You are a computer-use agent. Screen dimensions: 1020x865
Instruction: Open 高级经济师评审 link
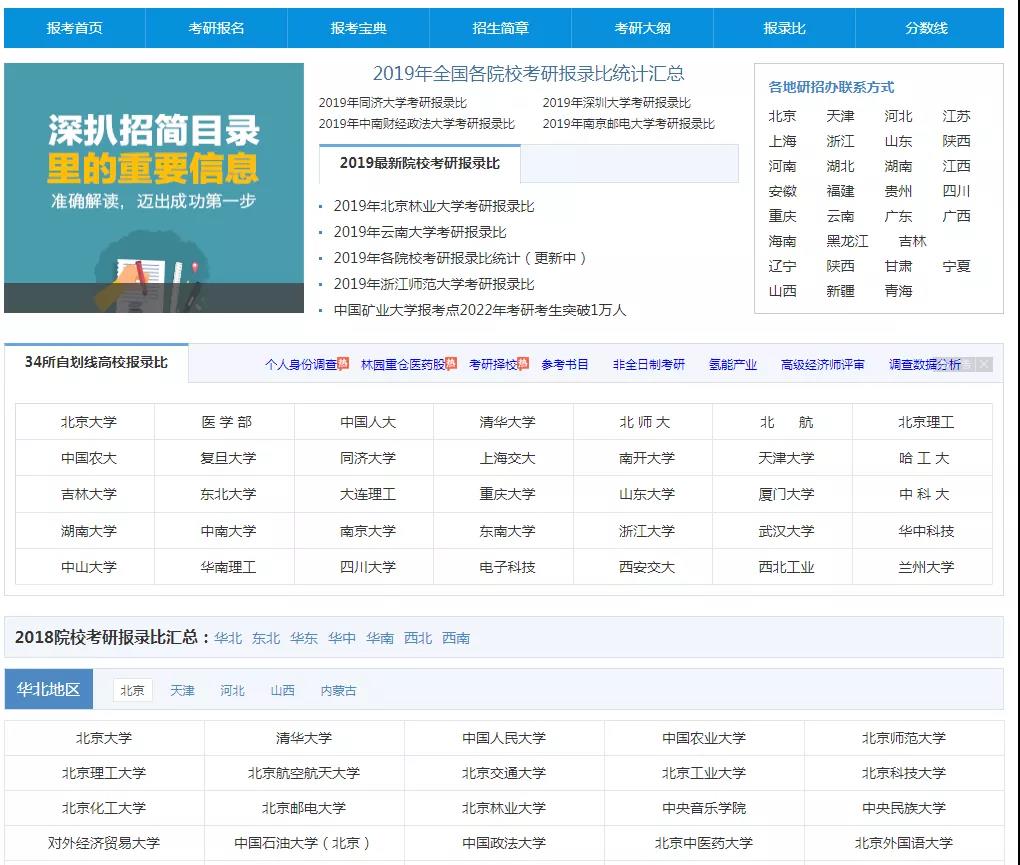pos(823,364)
